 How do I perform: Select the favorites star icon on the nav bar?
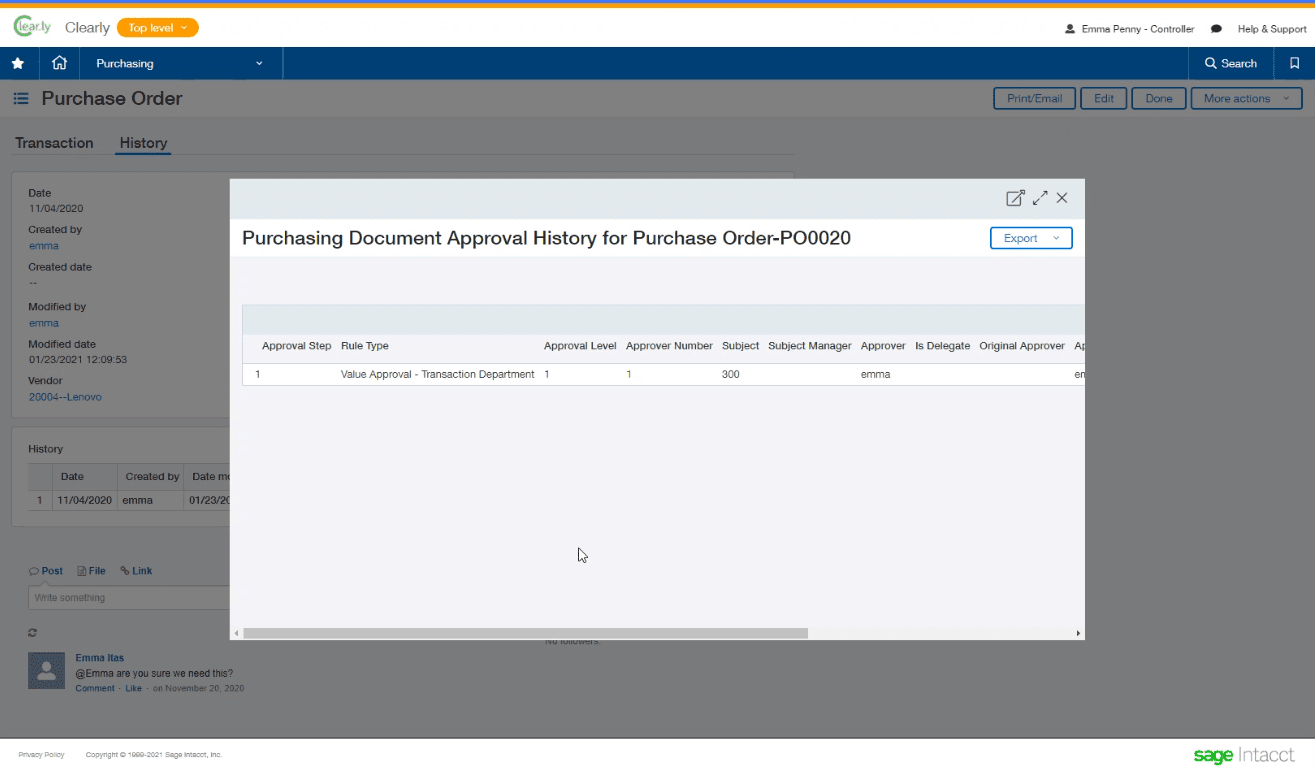[19, 62]
